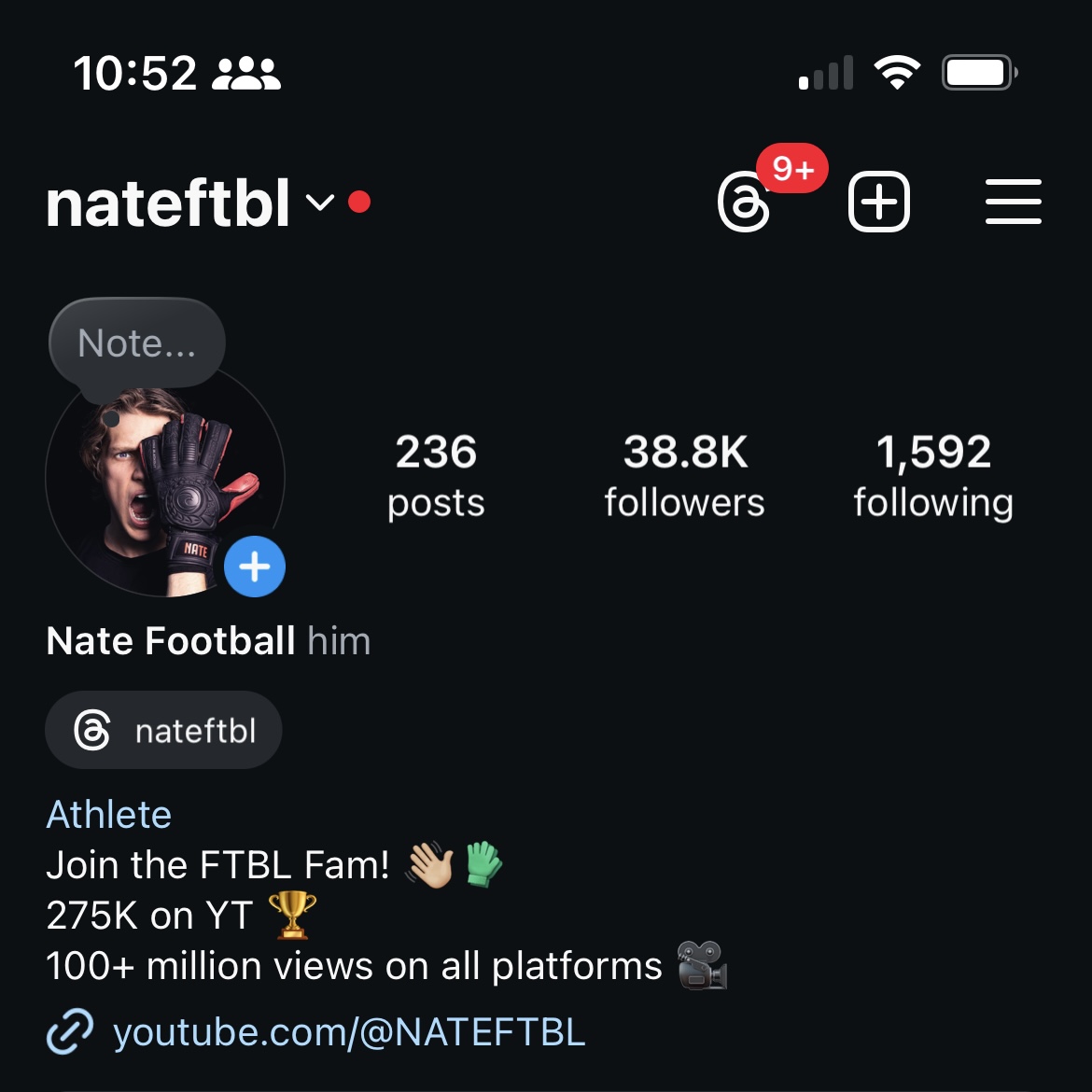Image resolution: width=1092 pixels, height=1092 pixels.
Task: Tap the Note... bubble to add note
Action: tap(137, 343)
